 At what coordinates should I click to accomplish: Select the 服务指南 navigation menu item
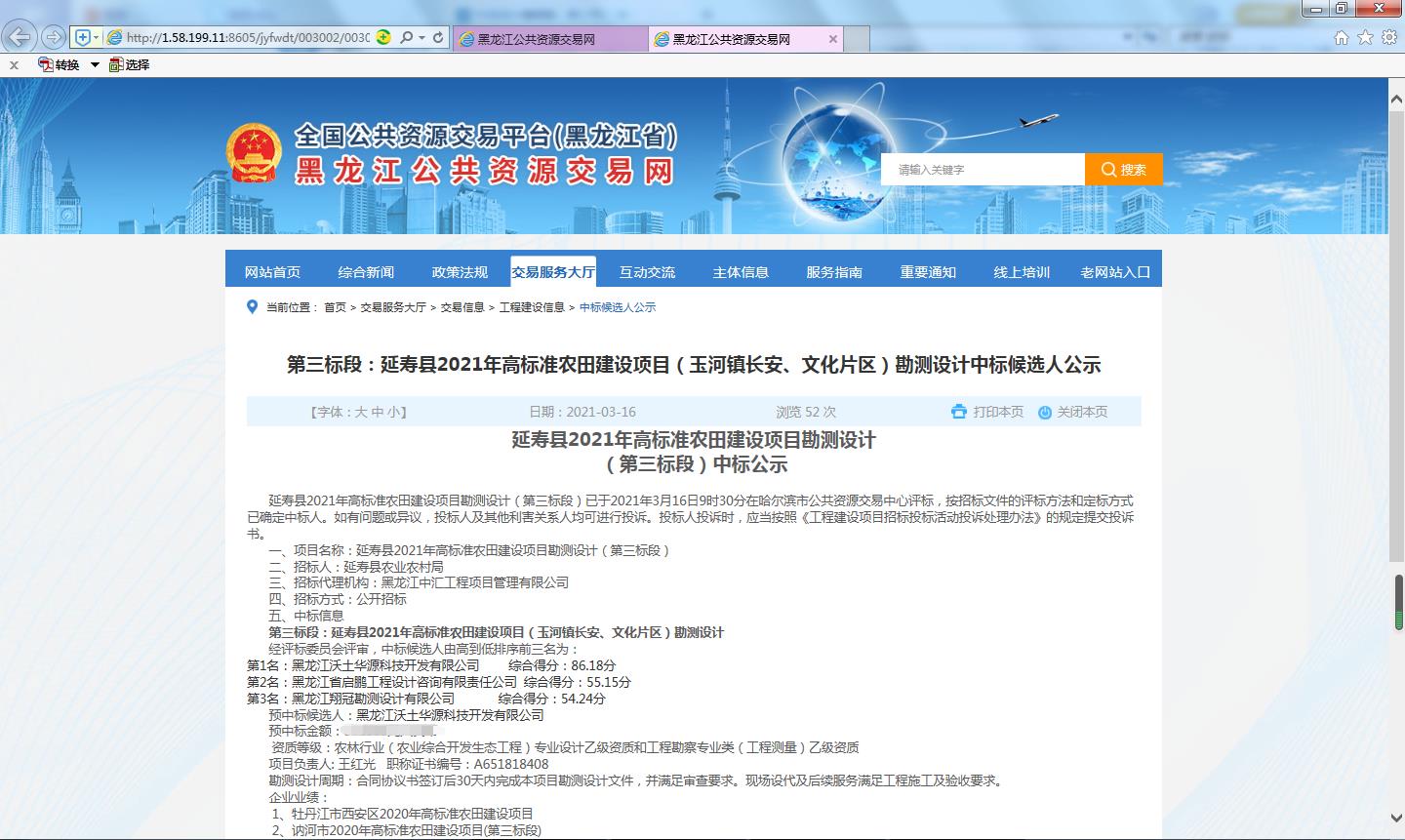coord(834,272)
